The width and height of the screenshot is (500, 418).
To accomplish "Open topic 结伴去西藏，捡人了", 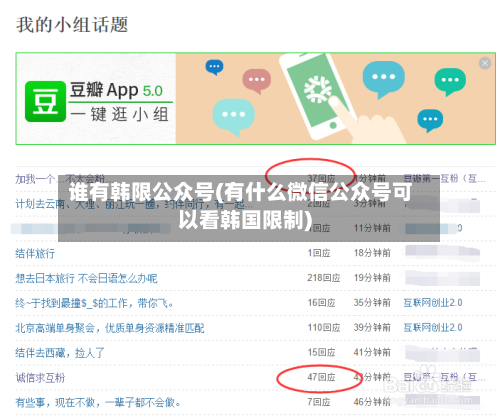I will tap(60, 353).
